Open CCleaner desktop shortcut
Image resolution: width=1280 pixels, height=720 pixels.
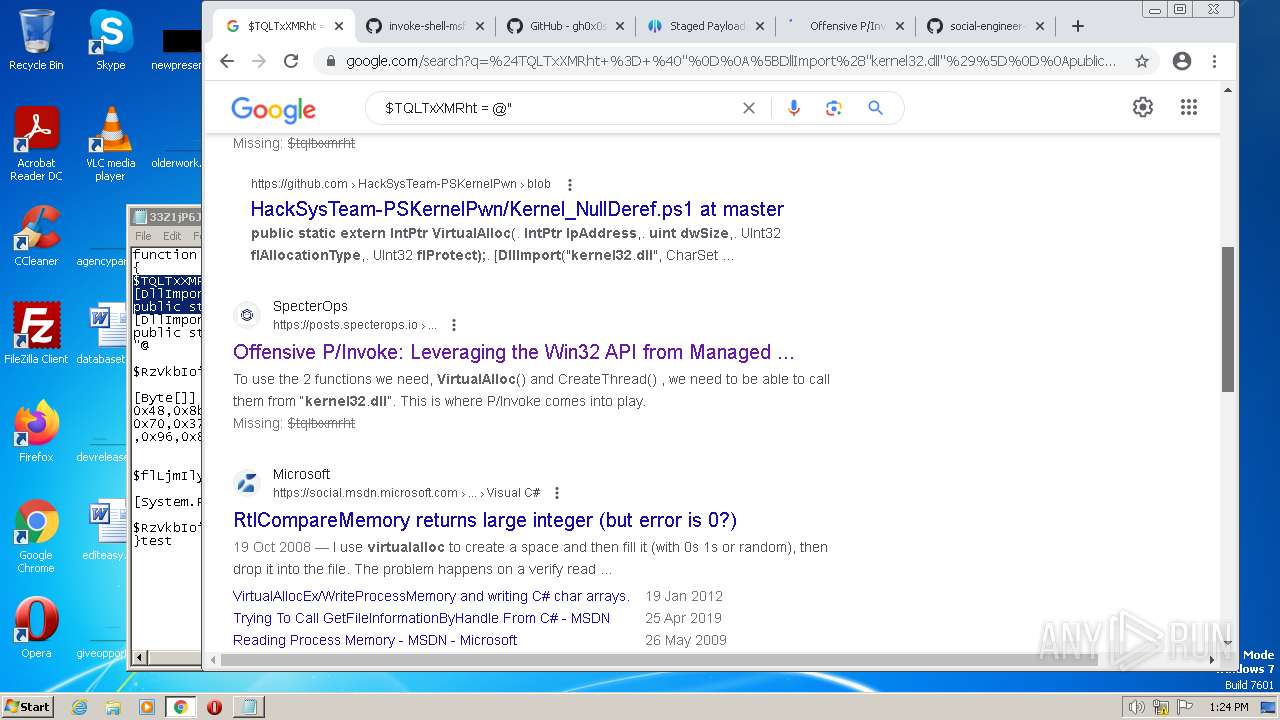(x=36, y=236)
